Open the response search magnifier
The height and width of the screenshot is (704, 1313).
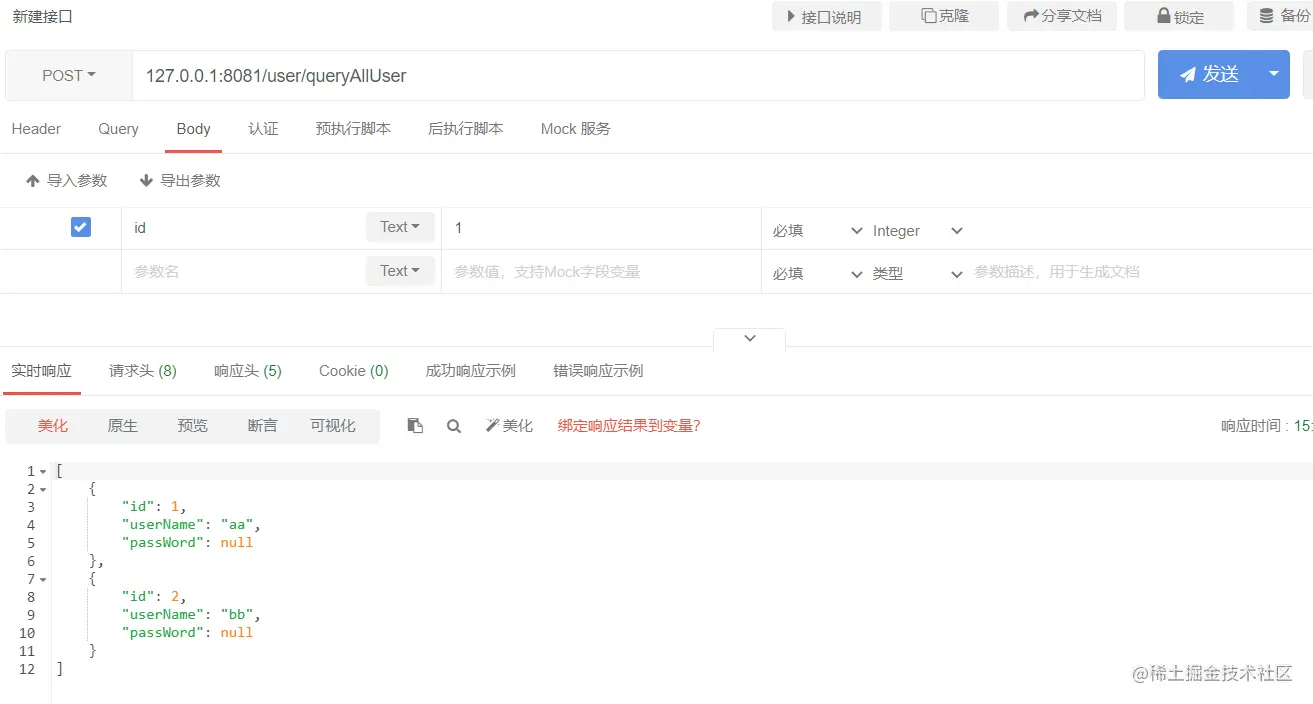tap(454, 425)
